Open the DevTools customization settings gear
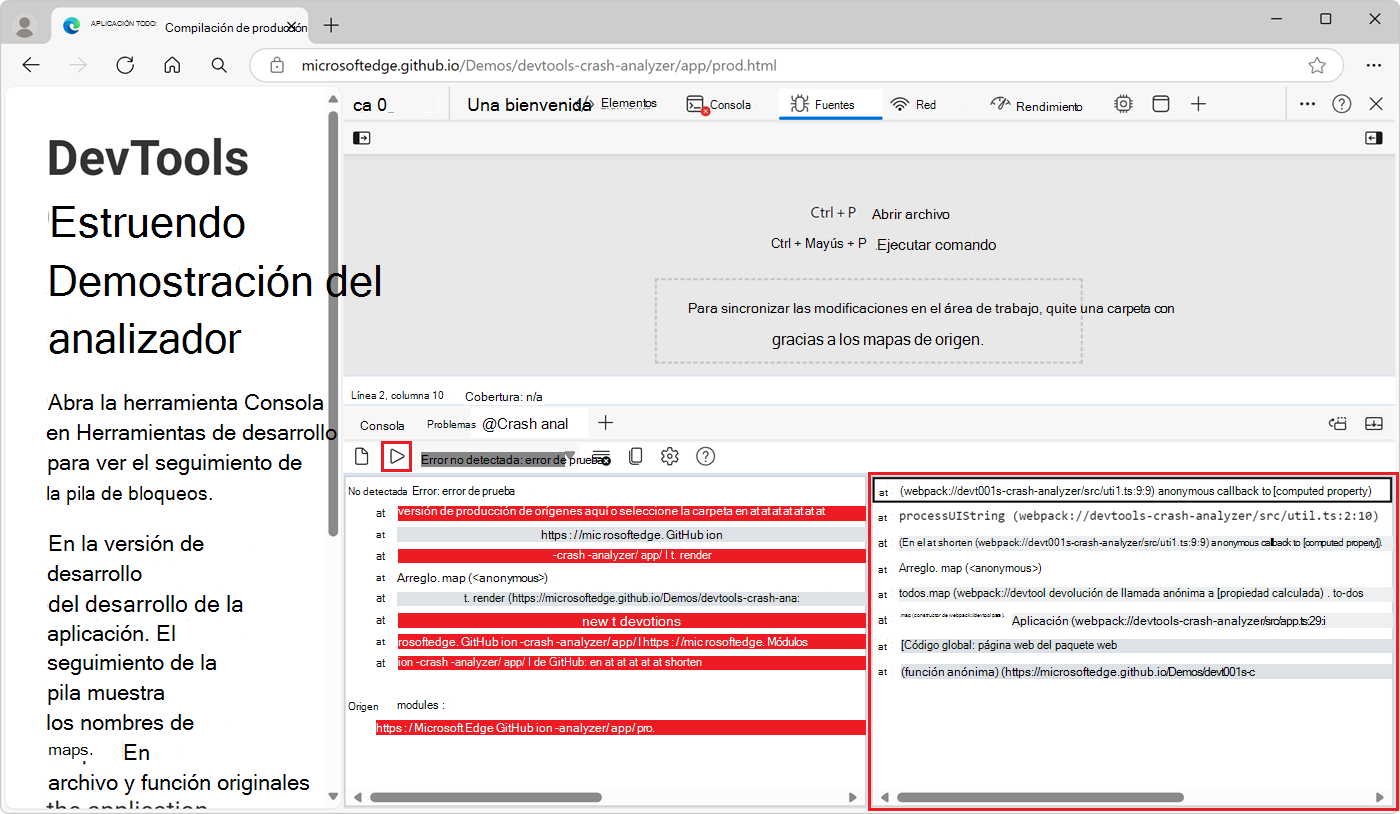The image size is (1400, 814). click(x=1123, y=103)
